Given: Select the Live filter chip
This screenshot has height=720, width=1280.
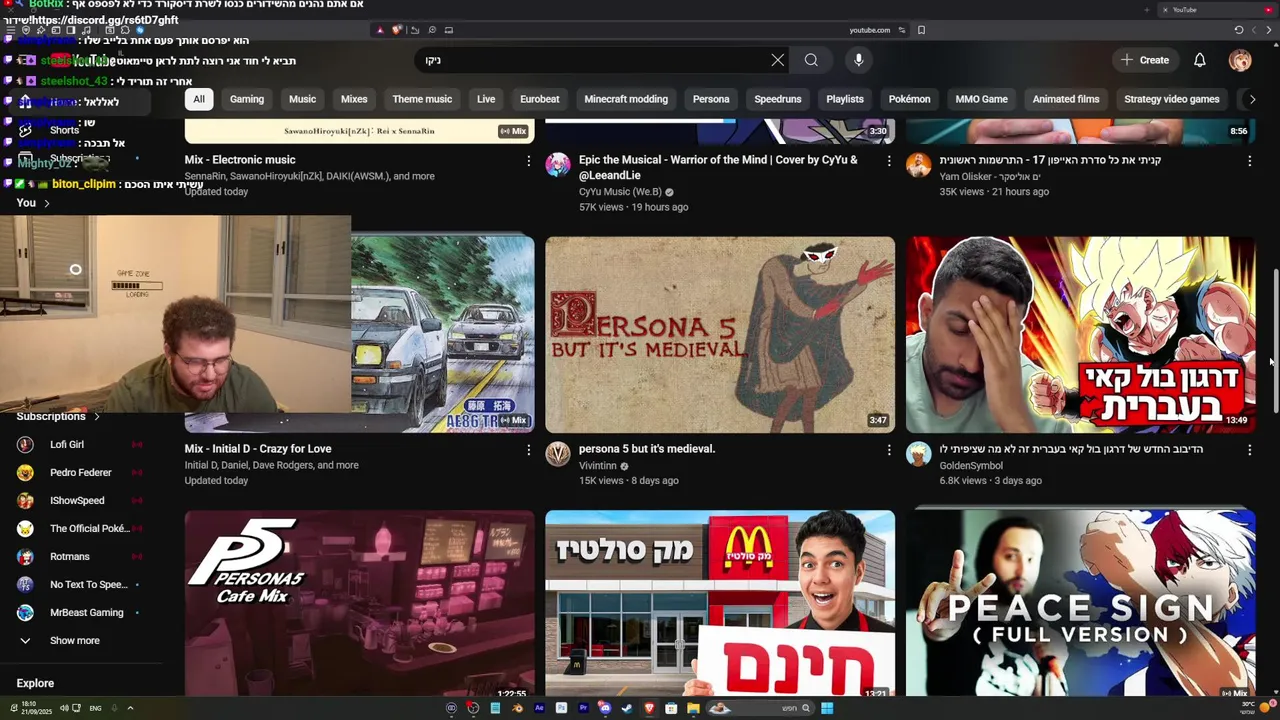Looking at the screenshot, I should pos(486,99).
